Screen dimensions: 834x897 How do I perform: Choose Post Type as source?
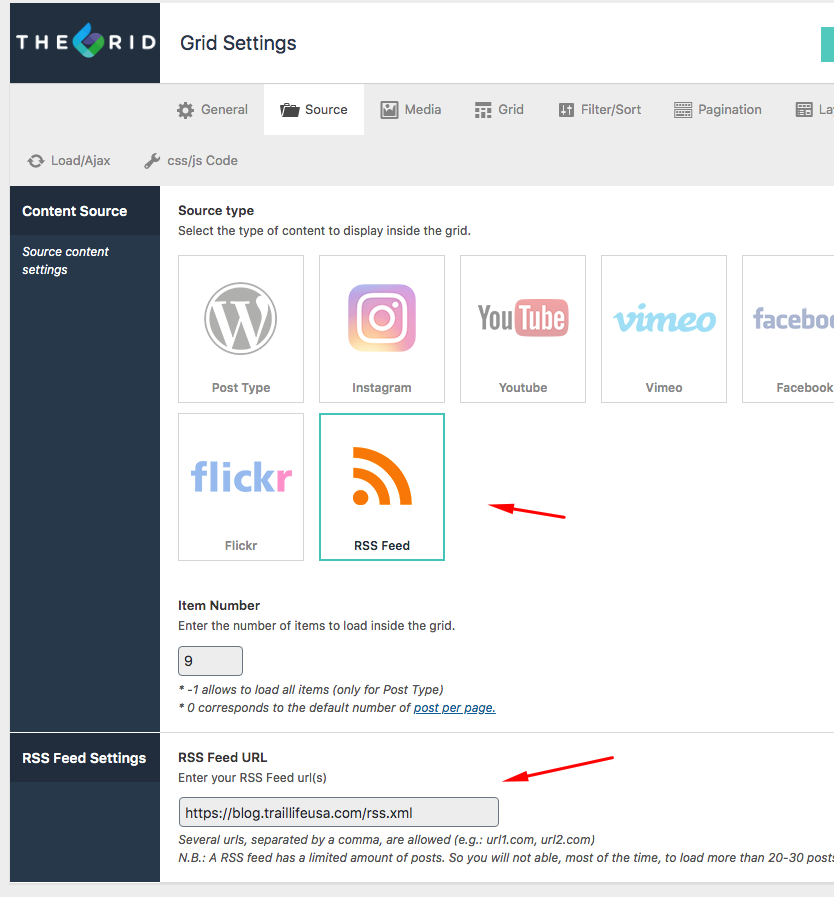tap(241, 329)
